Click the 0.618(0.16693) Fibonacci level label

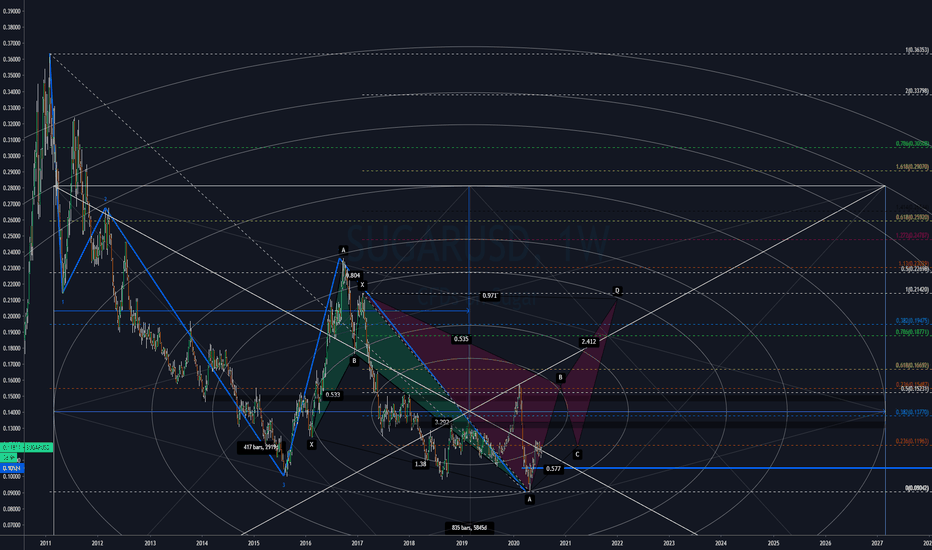(912, 366)
